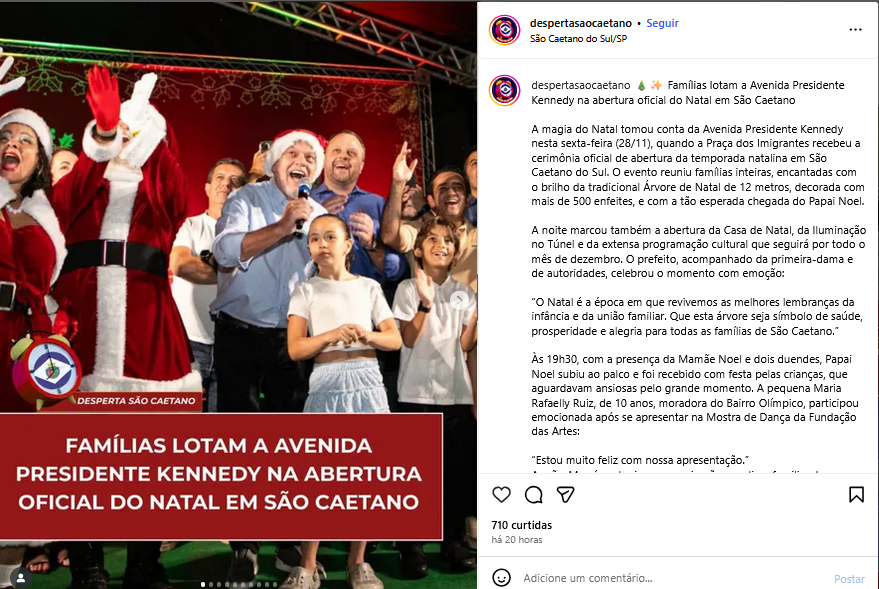Select the first carousel indicator dot
The width and height of the screenshot is (879, 589).
coord(203,585)
